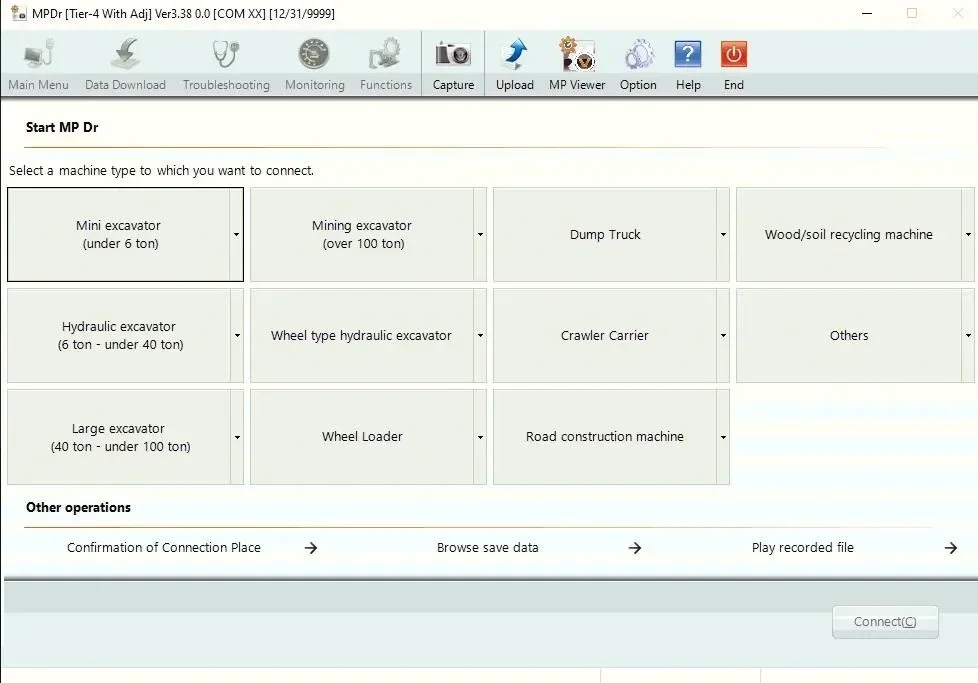Pick the Others machine type
This screenshot has height=683, width=978.
click(848, 336)
